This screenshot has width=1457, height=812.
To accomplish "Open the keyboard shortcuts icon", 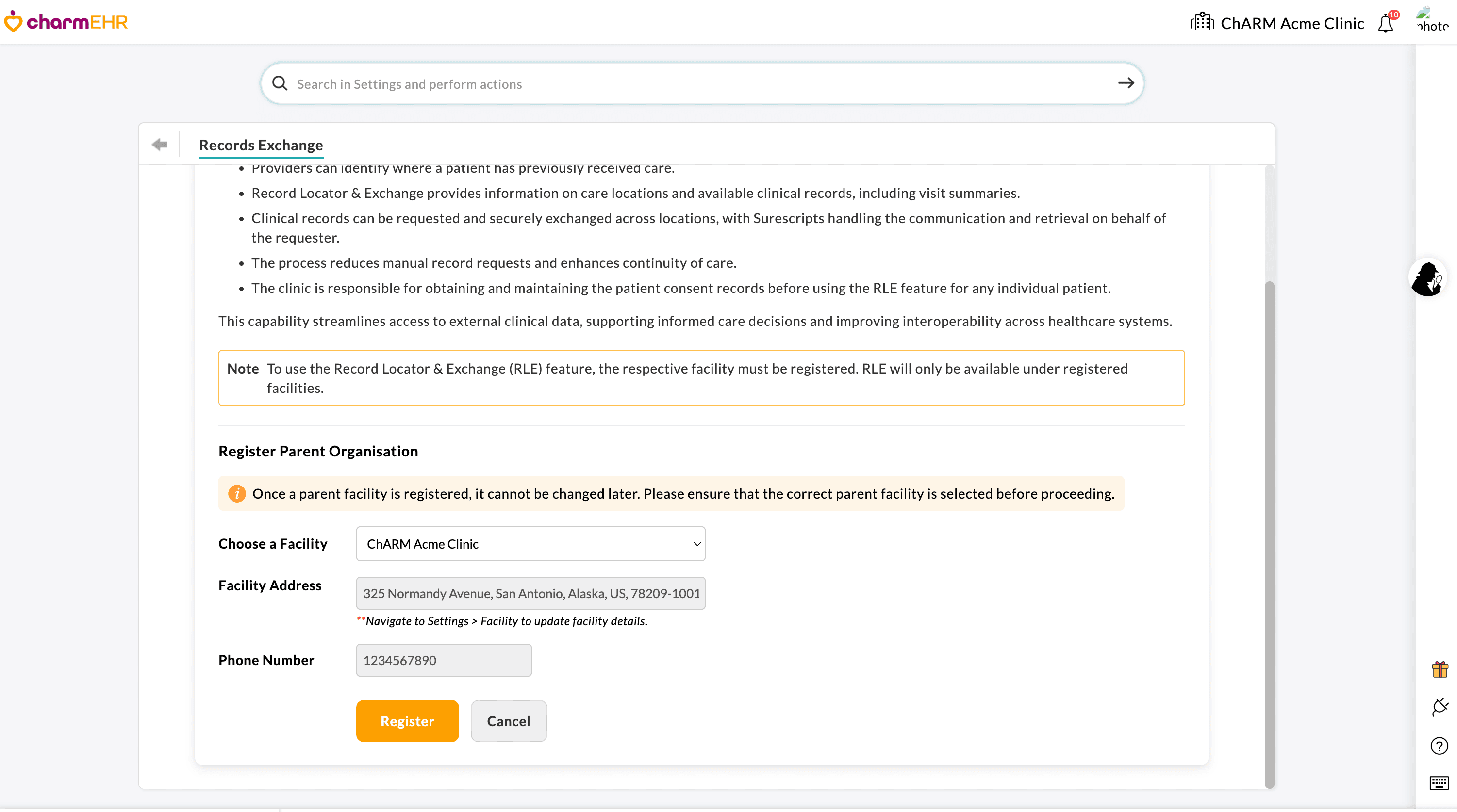I will click(x=1440, y=783).
